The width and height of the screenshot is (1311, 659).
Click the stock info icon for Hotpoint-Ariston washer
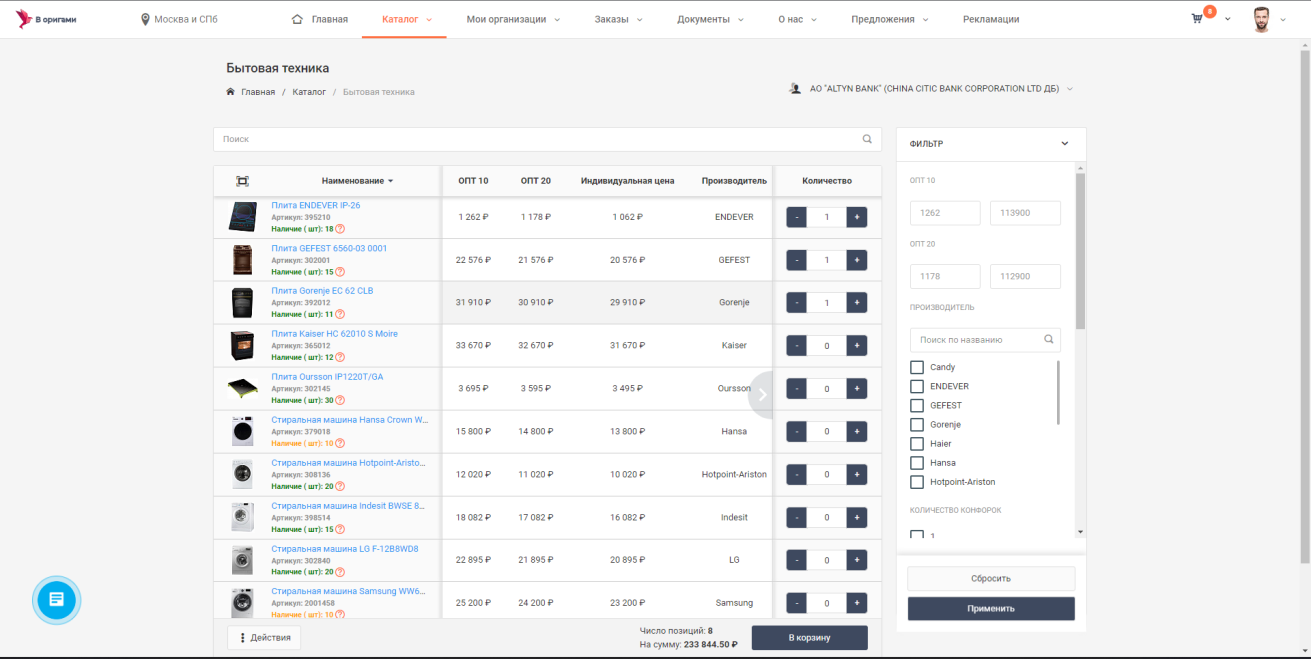click(340, 486)
